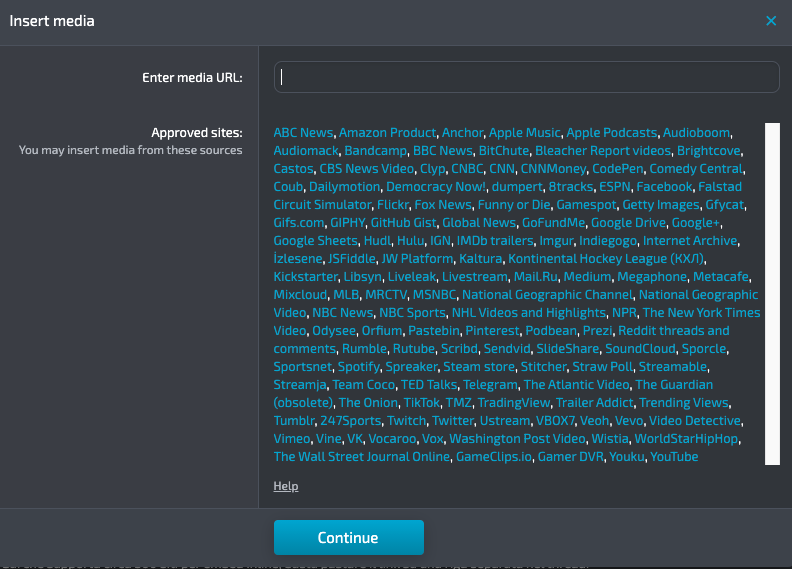This screenshot has height=569, width=792.
Task: Click the Bandcamp site link
Action: click(x=375, y=151)
